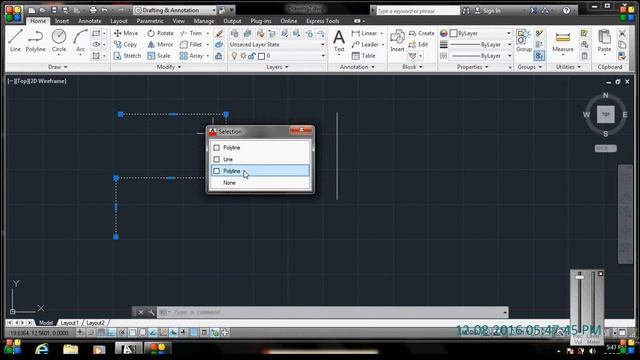Open object color ByLayer dropdown
This screenshot has width=640, height=360.
(x=480, y=33)
